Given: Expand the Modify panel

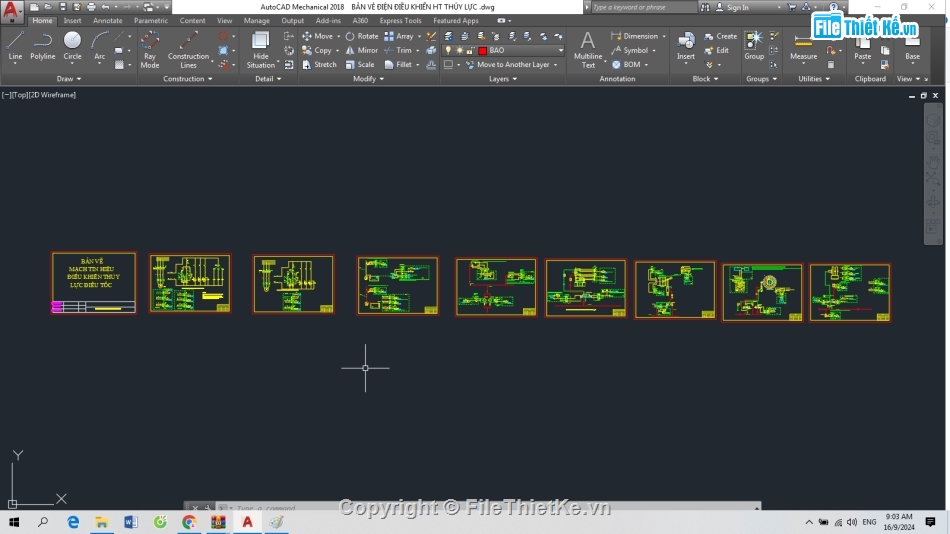Looking at the screenshot, I should pos(368,79).
